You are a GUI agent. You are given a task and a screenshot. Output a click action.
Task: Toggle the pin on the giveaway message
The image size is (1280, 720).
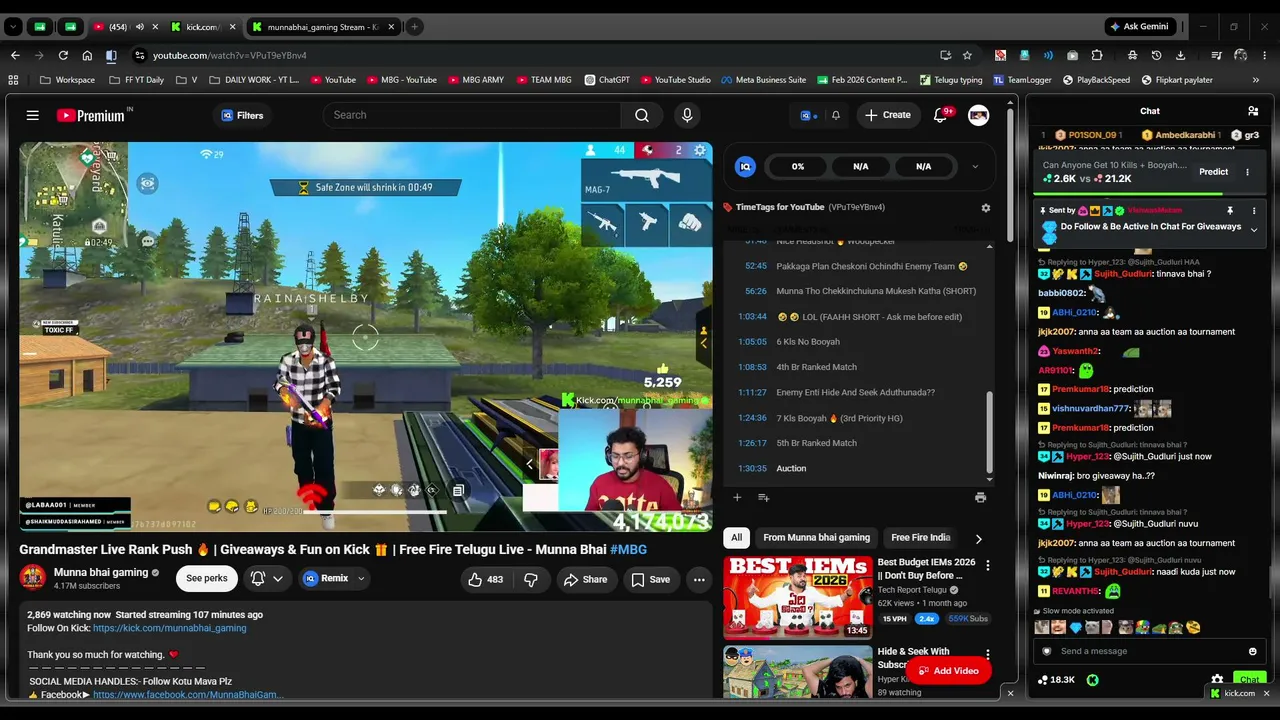pos(1229,211)
